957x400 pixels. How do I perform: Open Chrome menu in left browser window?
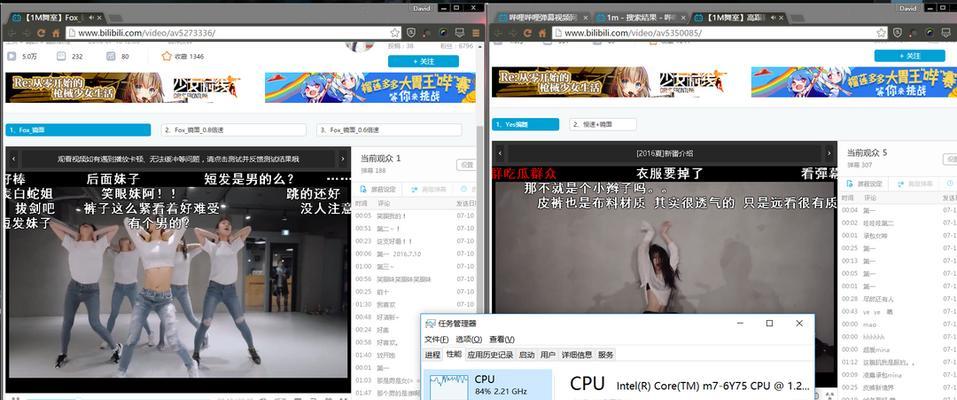[x=476, y=33]
